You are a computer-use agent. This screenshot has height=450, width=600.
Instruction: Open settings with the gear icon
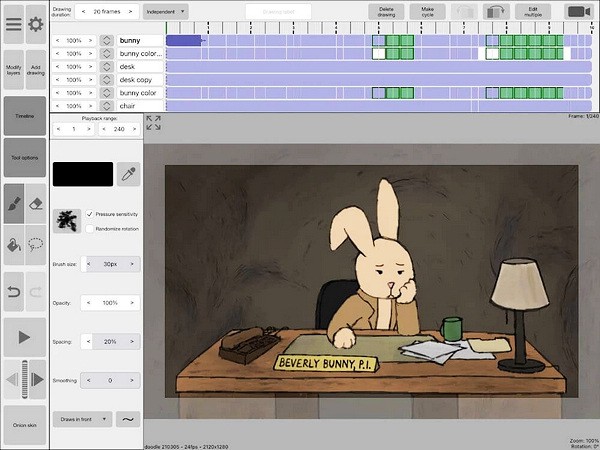point(36,24)
